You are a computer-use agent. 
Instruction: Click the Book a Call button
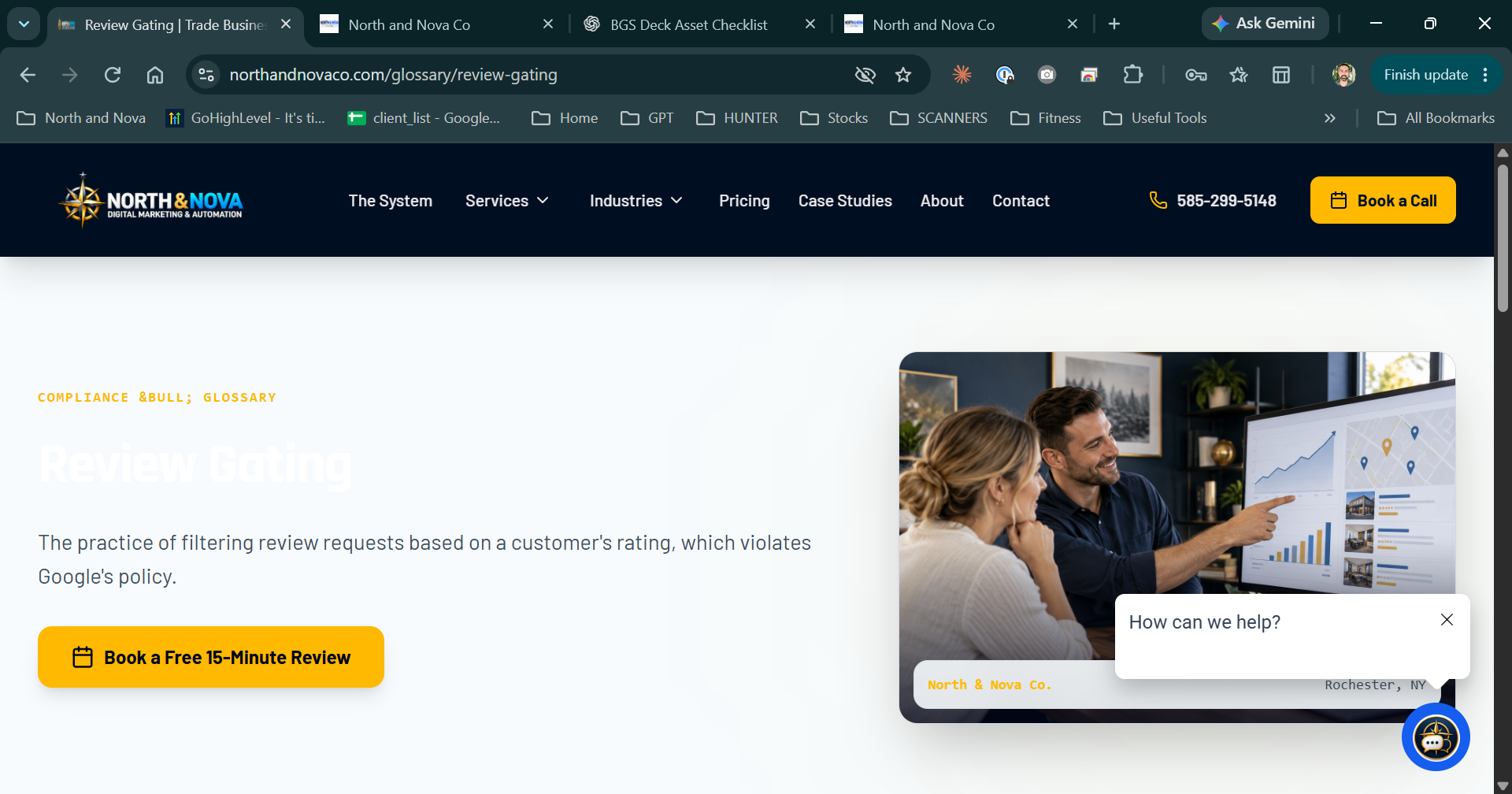coord(1383,200)
